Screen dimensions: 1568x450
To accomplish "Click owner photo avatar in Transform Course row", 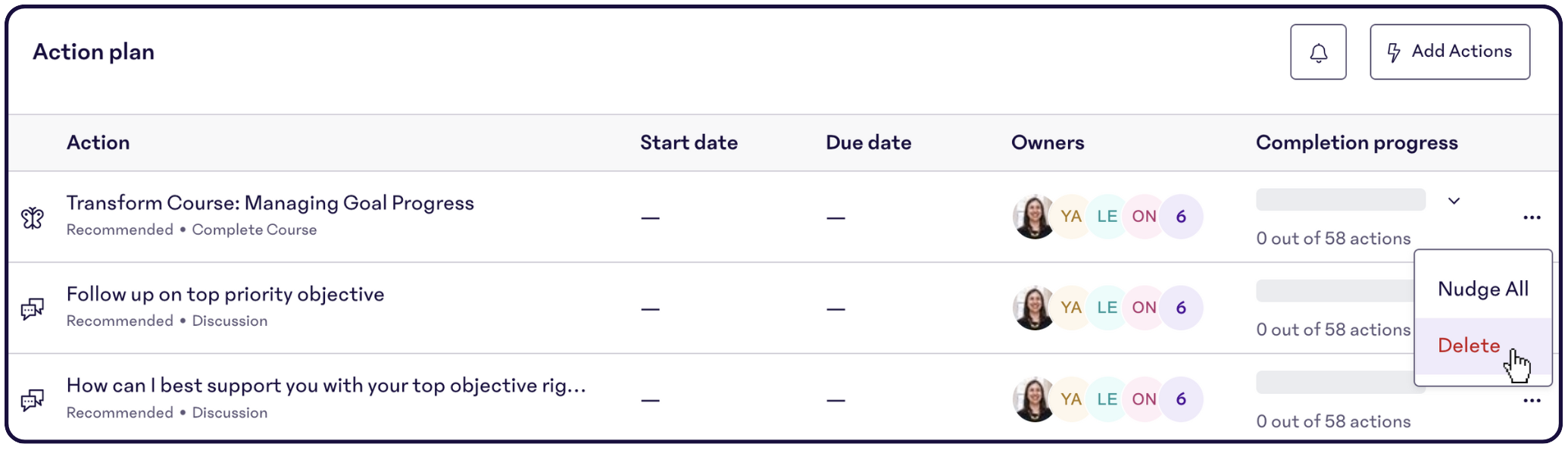I will point(1033,217).
